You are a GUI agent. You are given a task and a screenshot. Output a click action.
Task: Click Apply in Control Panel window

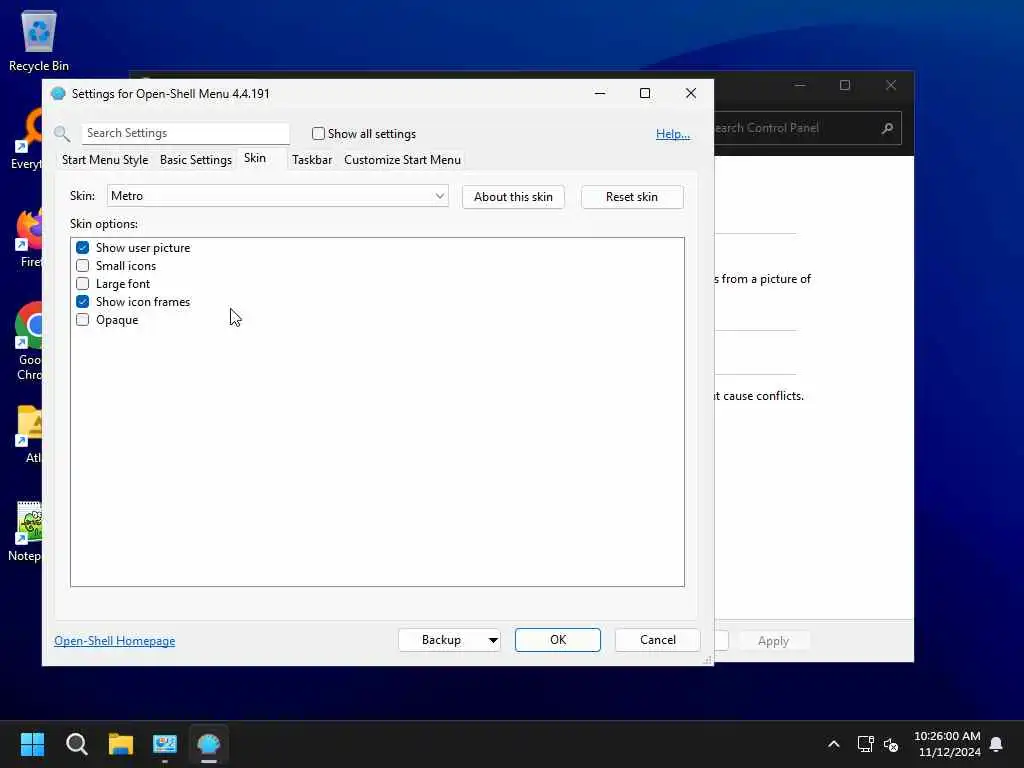point(773,641)
